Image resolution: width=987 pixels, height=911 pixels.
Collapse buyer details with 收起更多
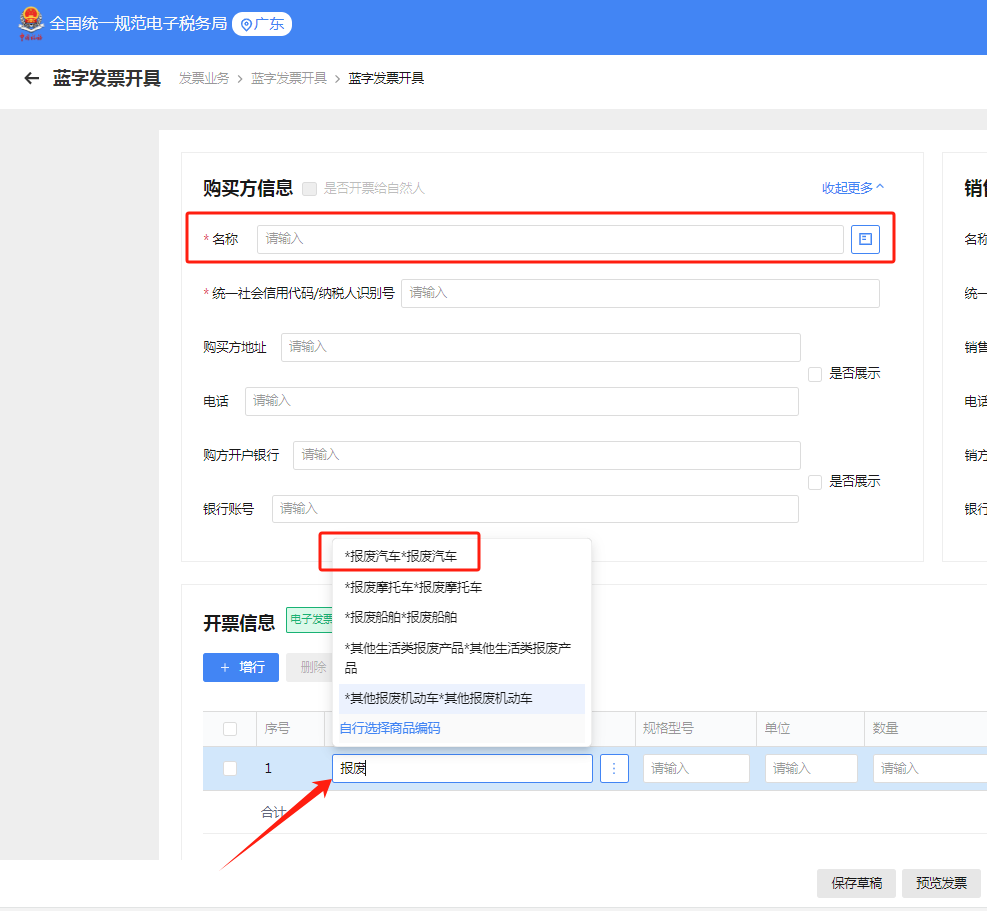coord(852,188)
